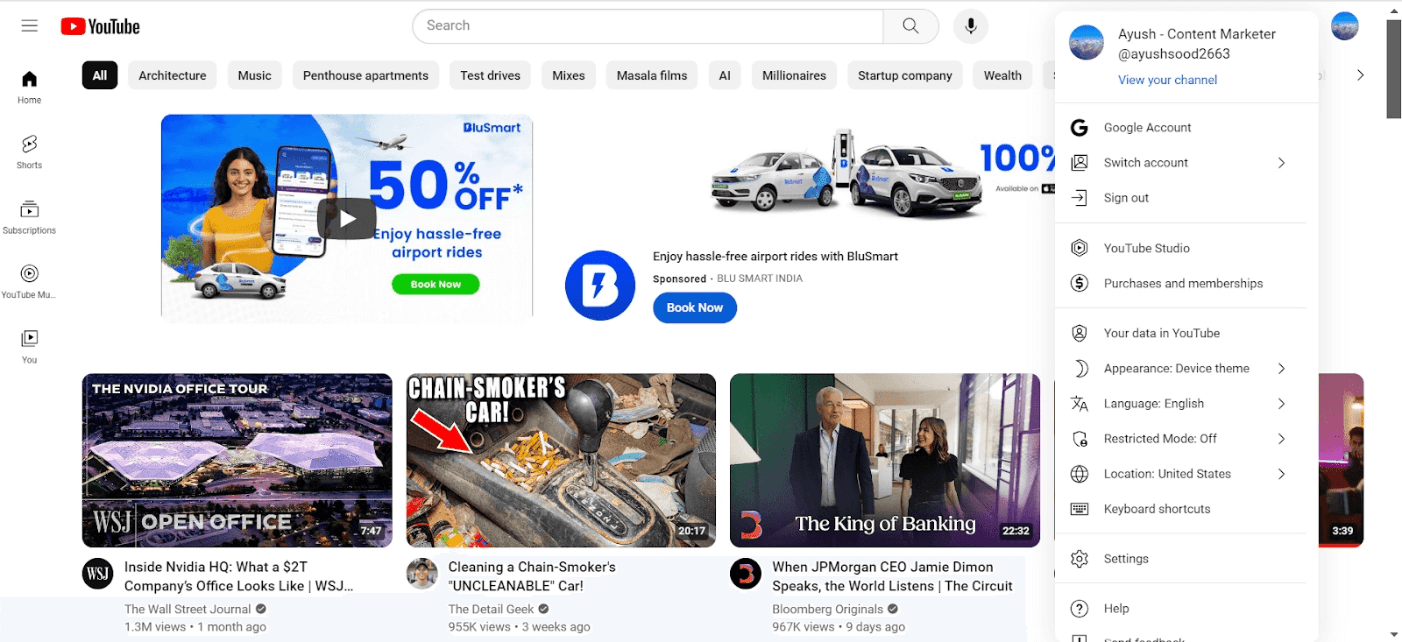The width and height of the screenshot is (1402, 642).
Task: Select the All filter chip
Action: pyautogui.click(x=100, y=75)
